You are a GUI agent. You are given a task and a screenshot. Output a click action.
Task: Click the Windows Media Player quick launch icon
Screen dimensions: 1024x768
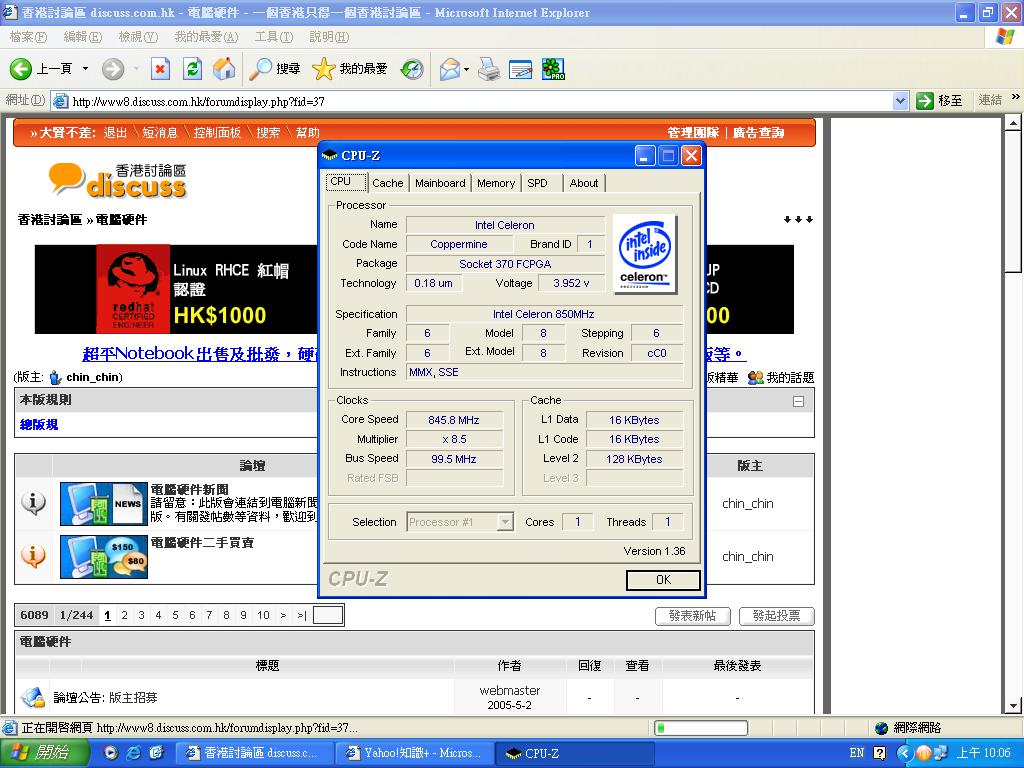(x=110, y=753)
